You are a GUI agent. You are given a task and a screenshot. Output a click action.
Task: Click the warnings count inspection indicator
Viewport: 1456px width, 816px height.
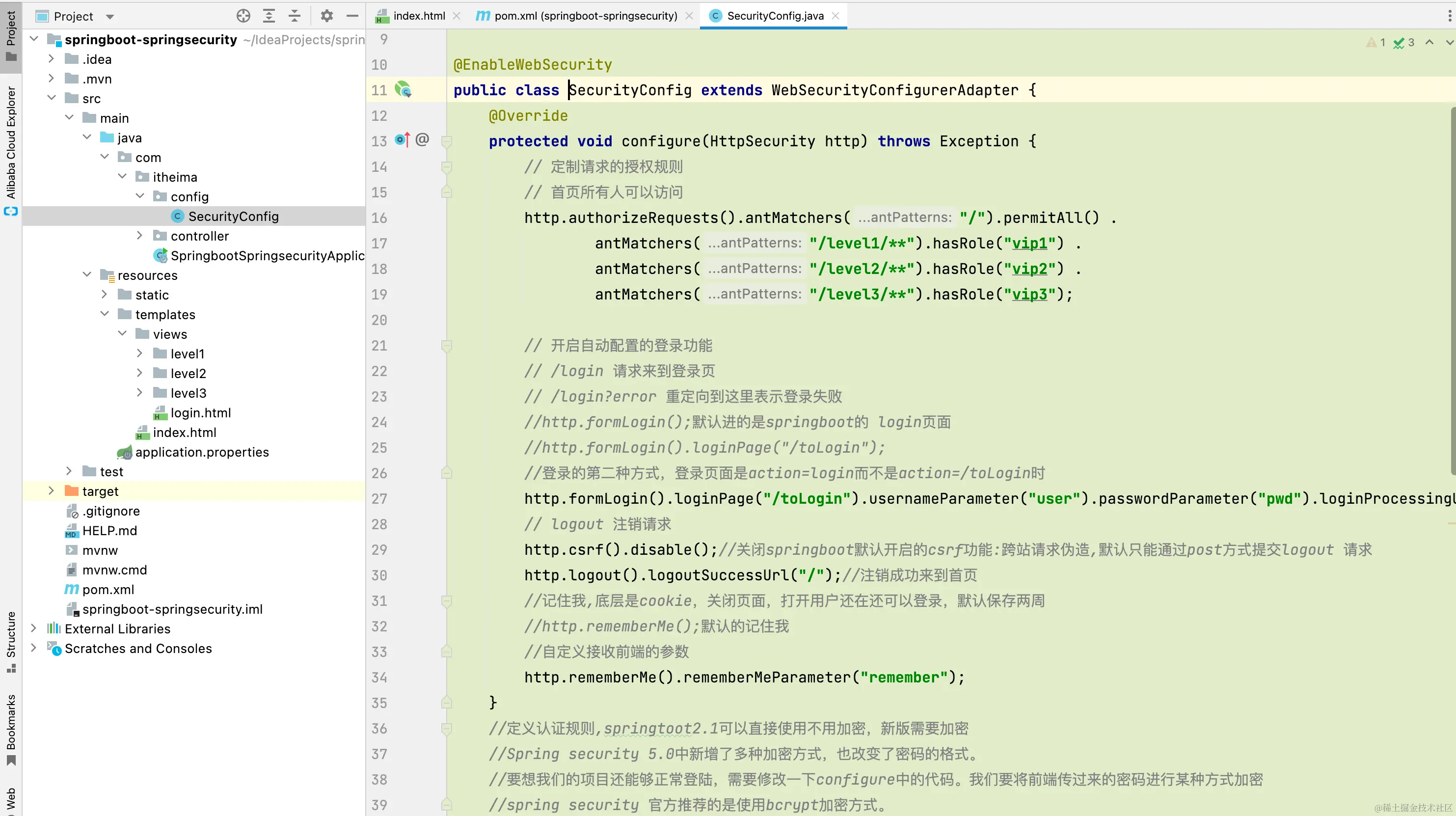coord(1376,42)
